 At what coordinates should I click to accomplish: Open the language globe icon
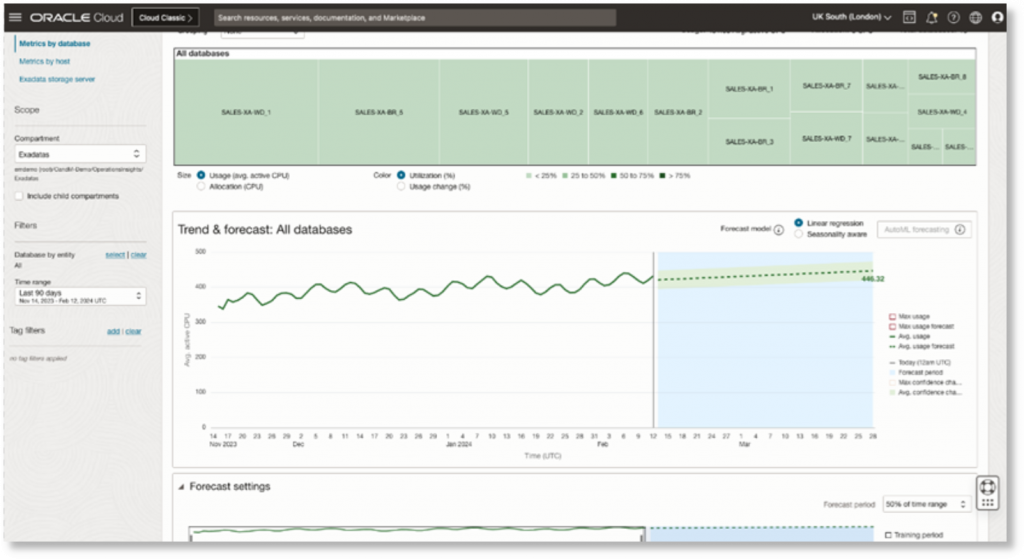[x=975, y=17]
